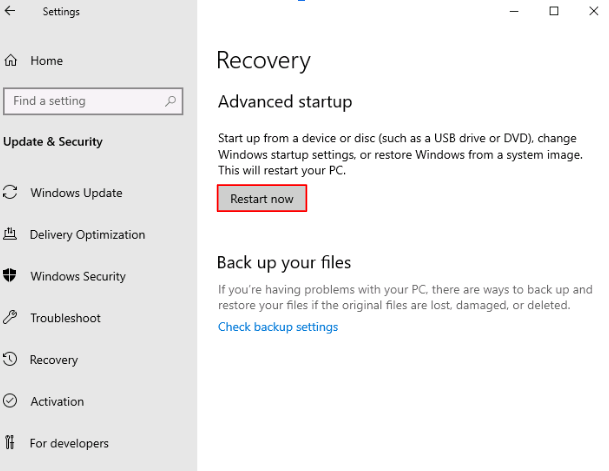The height and width of the screenshot is (471, 609).
Task: Click the Recovery clock icon
Action: point(11,360)
